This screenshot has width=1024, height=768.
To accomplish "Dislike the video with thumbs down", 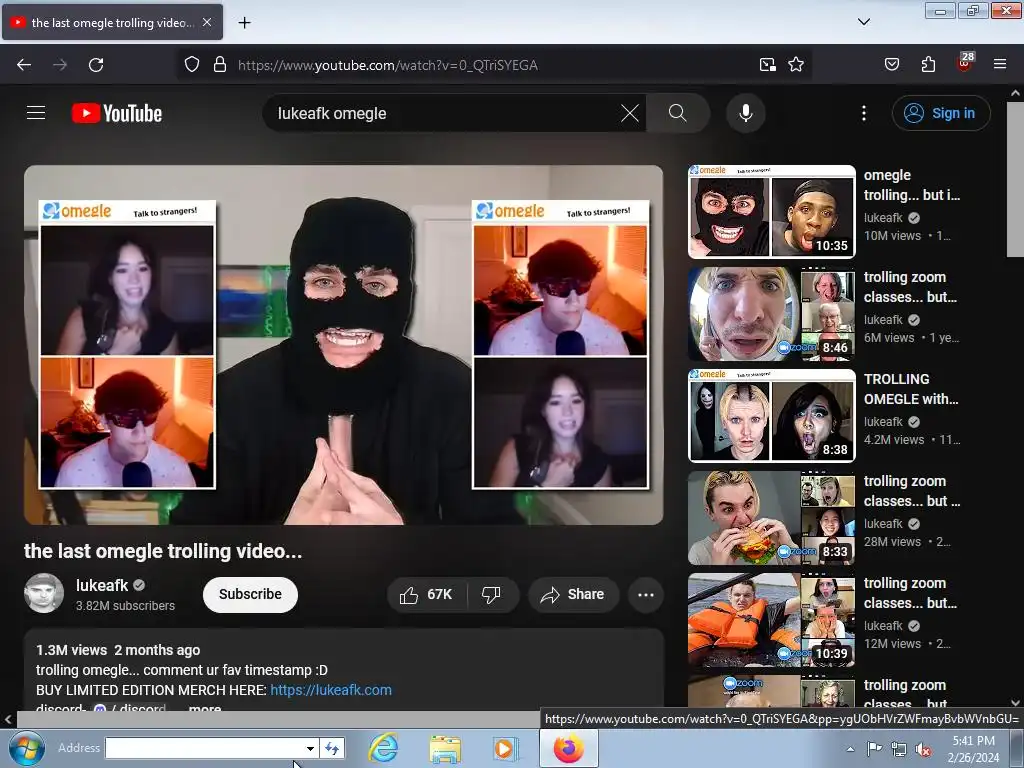I will point(492,595).
